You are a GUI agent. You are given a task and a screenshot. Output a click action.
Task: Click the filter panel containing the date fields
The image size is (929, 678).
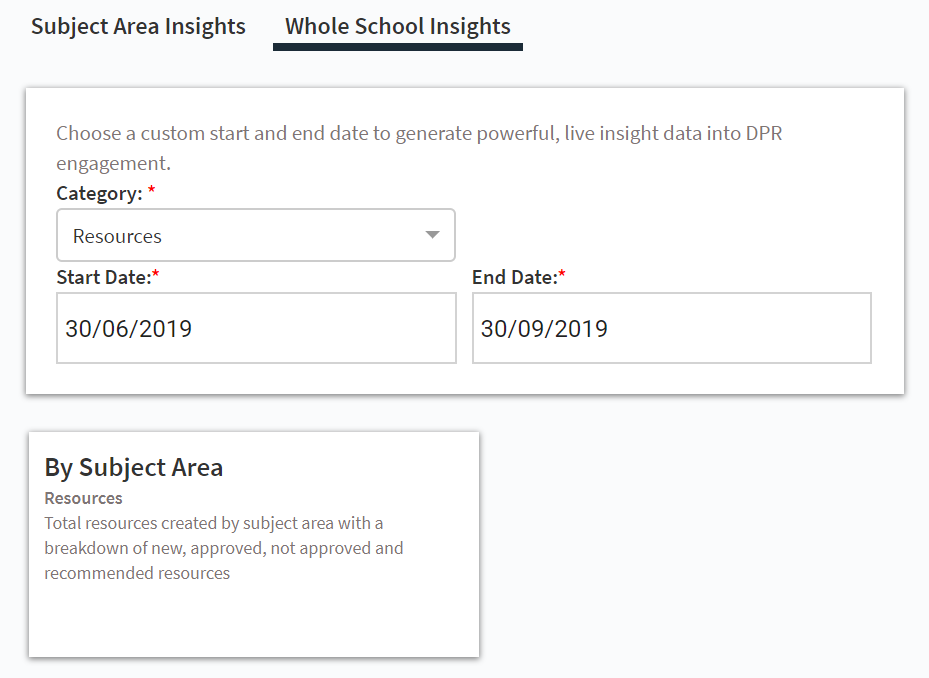click(464, 240)
